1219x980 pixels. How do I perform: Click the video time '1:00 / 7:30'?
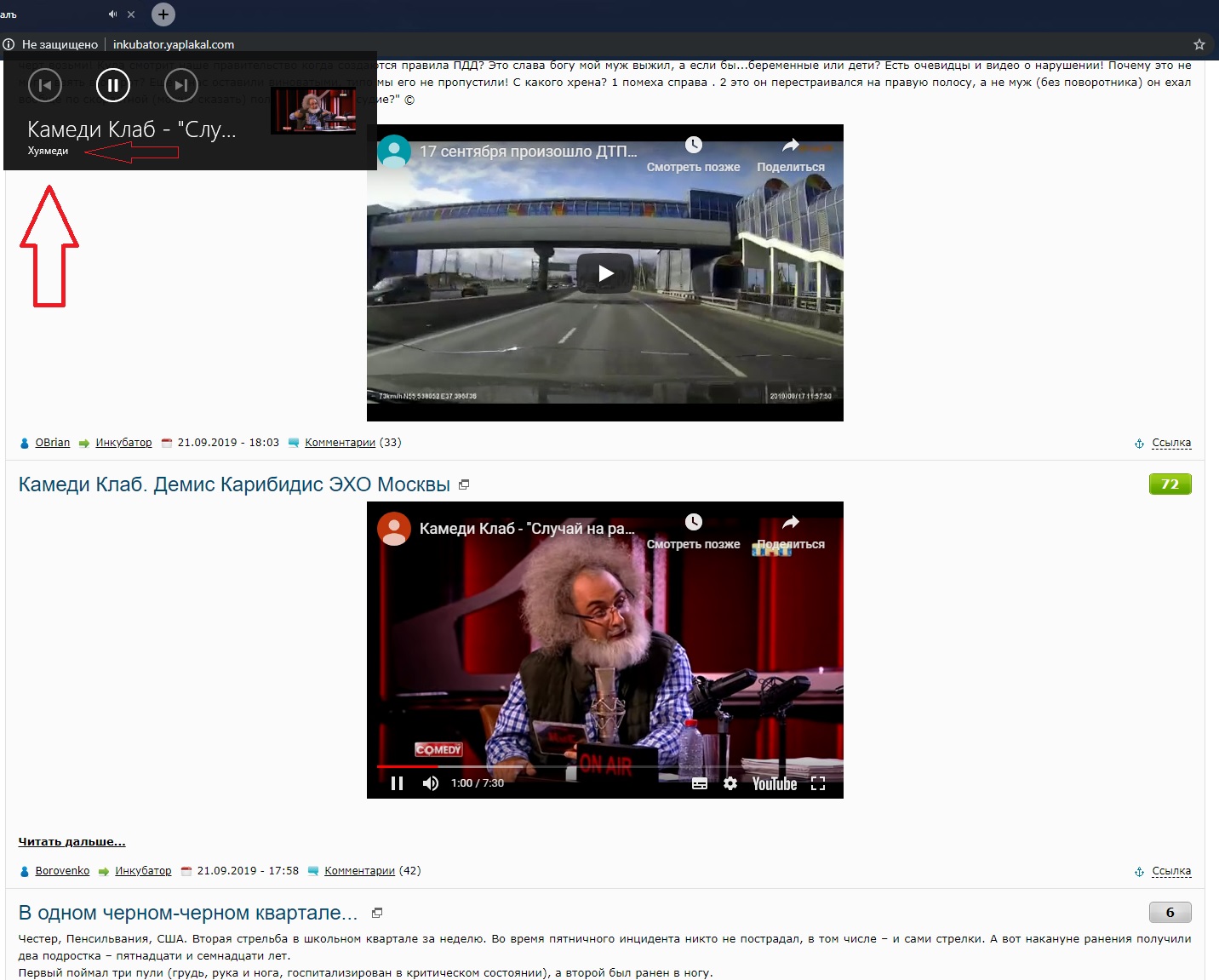(478, 783)
